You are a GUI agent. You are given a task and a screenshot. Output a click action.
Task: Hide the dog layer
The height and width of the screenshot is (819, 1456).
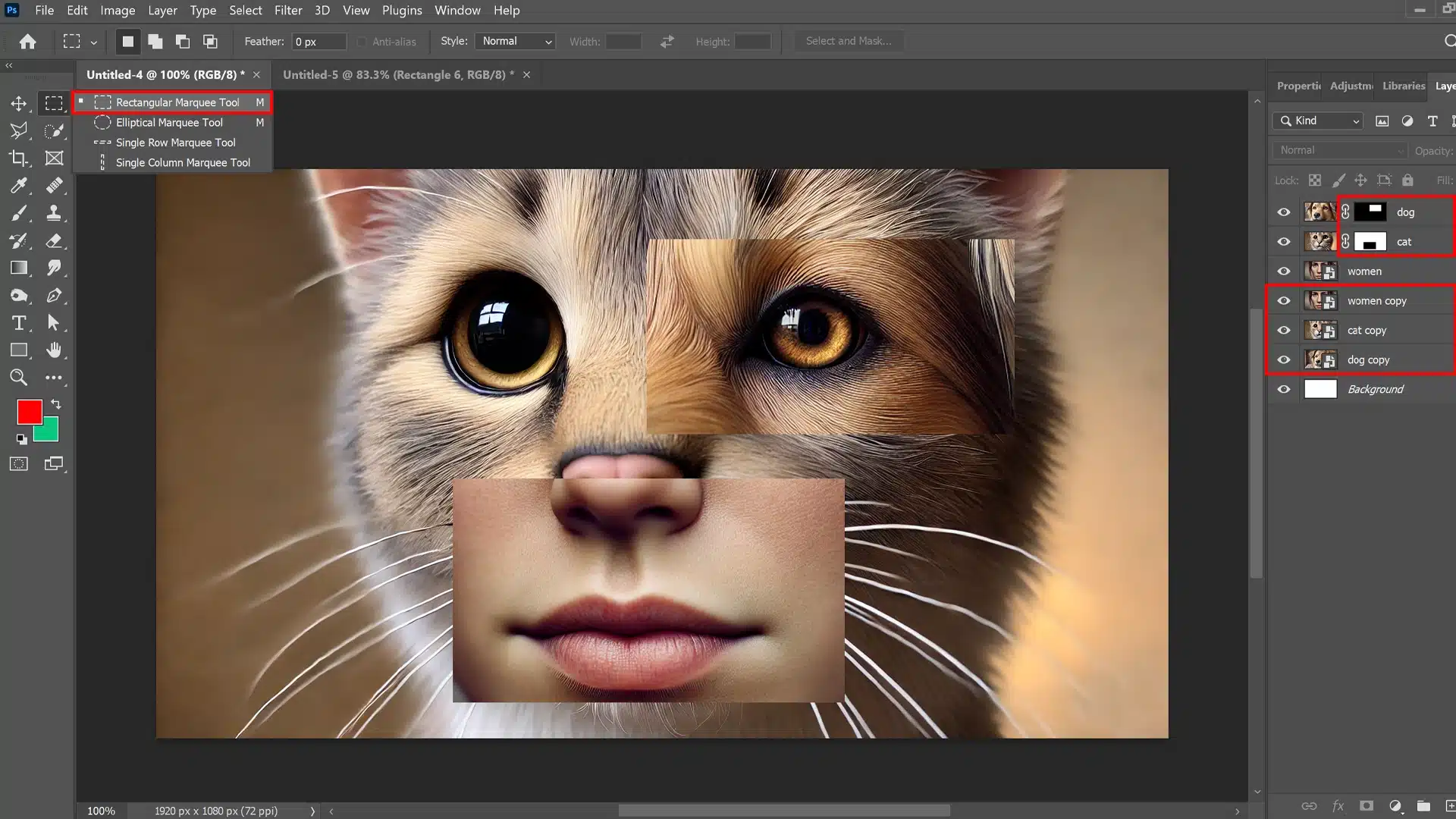pos(1283,212)
